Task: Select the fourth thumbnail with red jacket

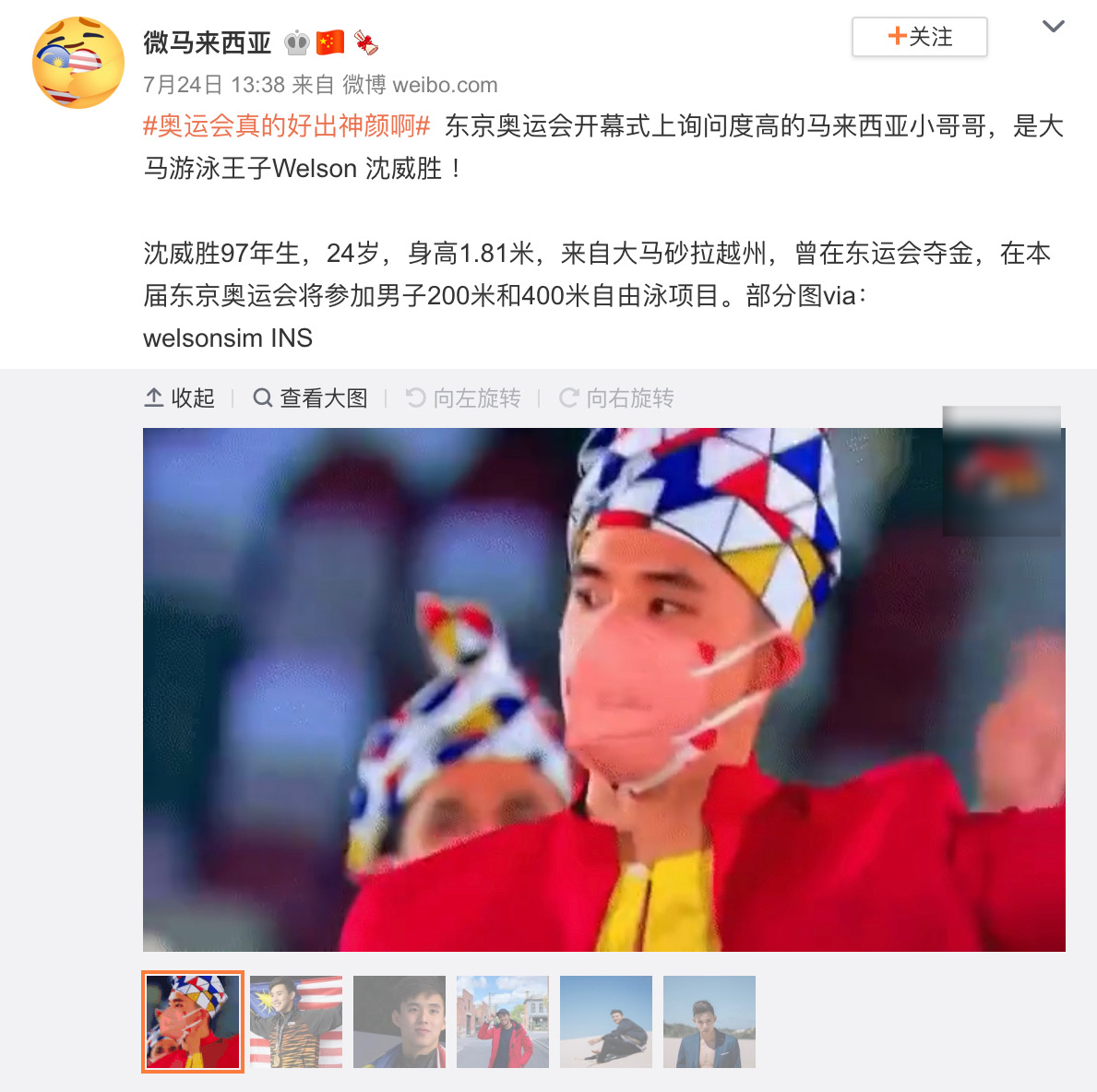Action: pos(503,1021)
